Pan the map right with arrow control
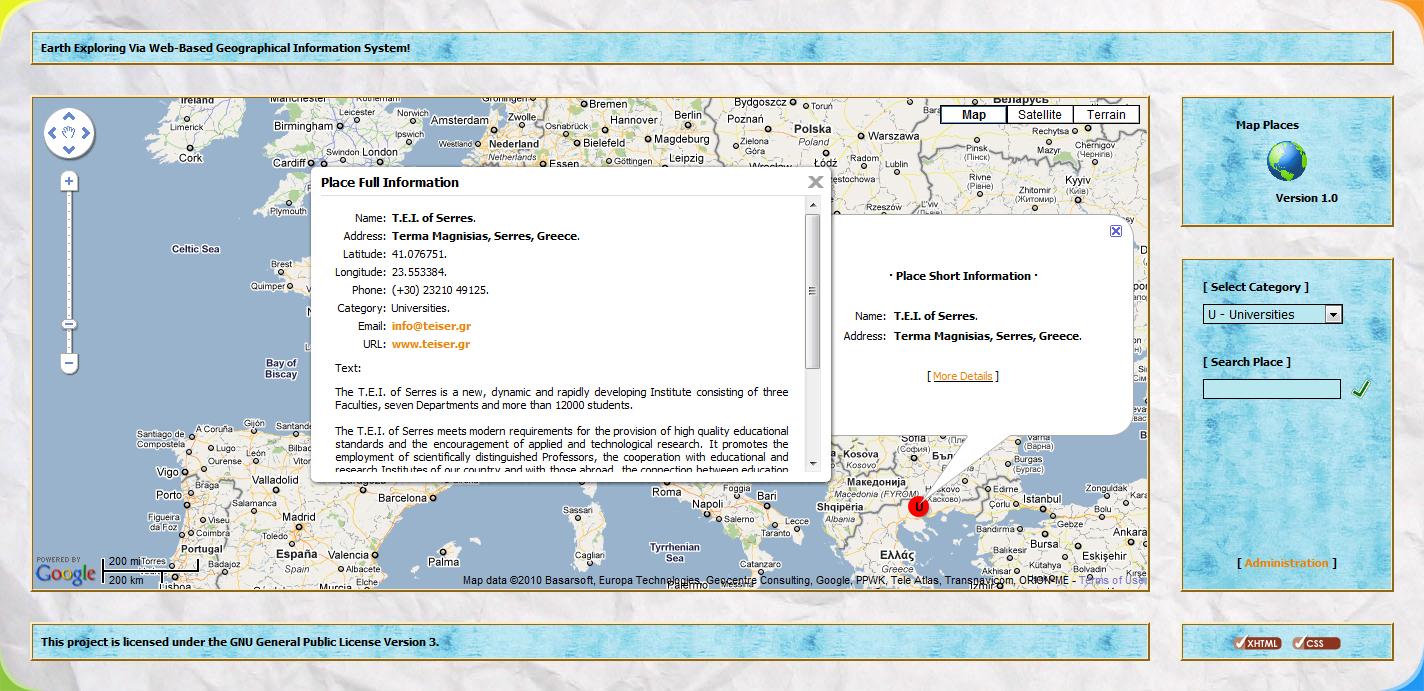Image resolution: width=1424 pixels, height=691 pixels. pyautogui.click(x=87, y=132)
